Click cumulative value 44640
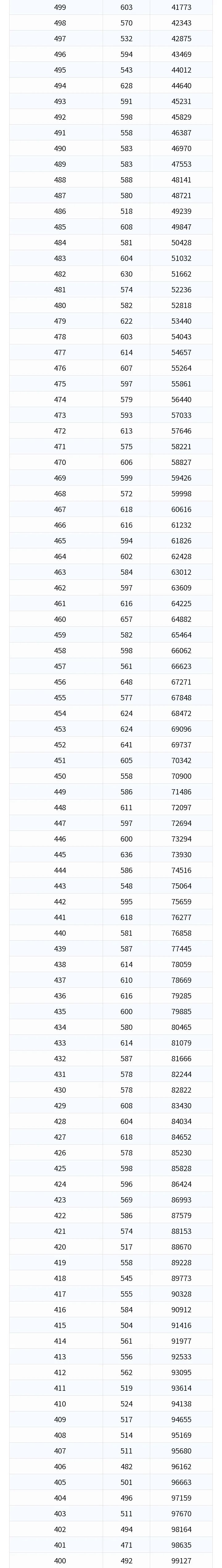 point(181,86)
